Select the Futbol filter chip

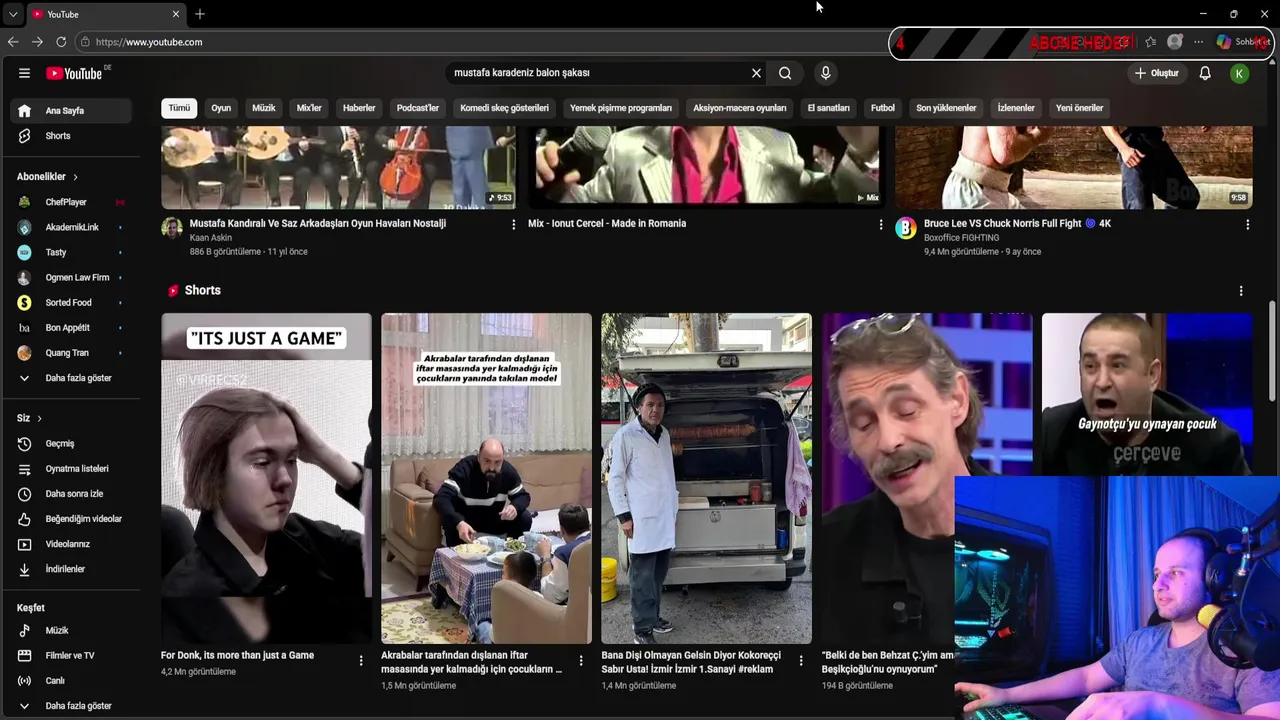[883, 108]
